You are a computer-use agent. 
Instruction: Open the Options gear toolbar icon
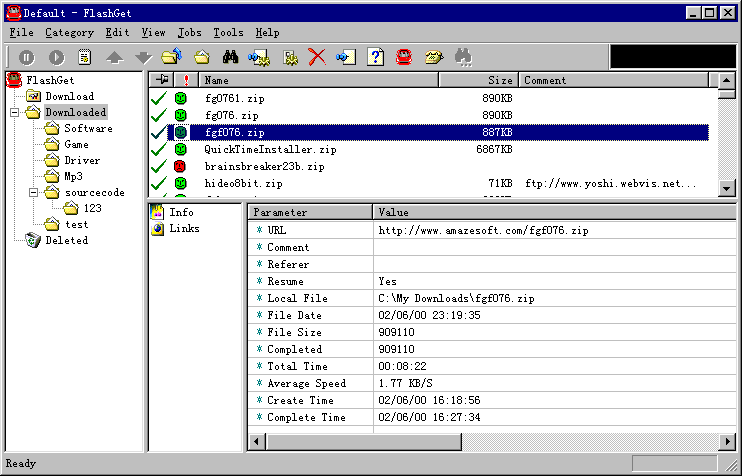pos(290,58)
